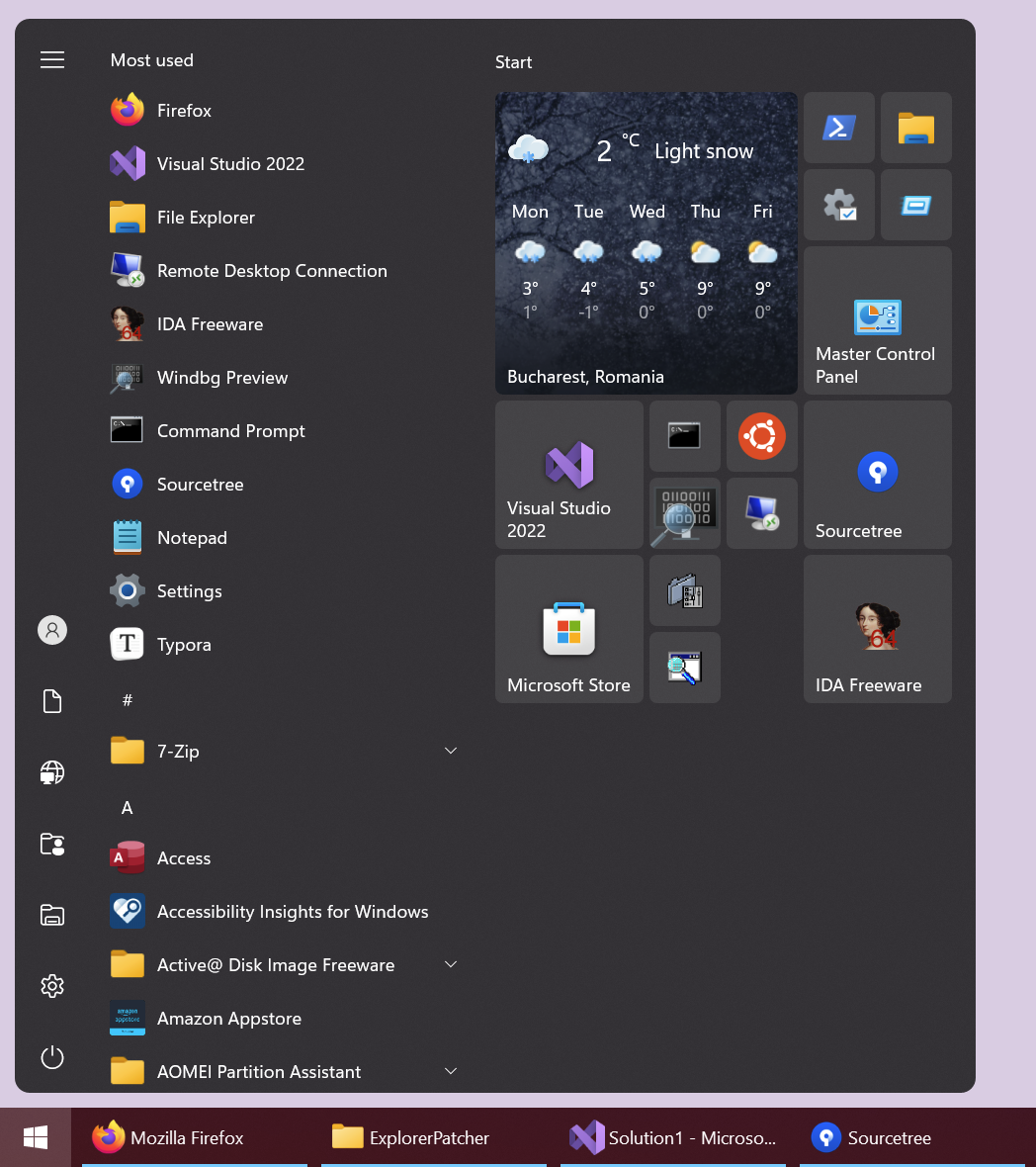
Task: Launch Sourcetree from the Most used list
Action: (284, 485)
